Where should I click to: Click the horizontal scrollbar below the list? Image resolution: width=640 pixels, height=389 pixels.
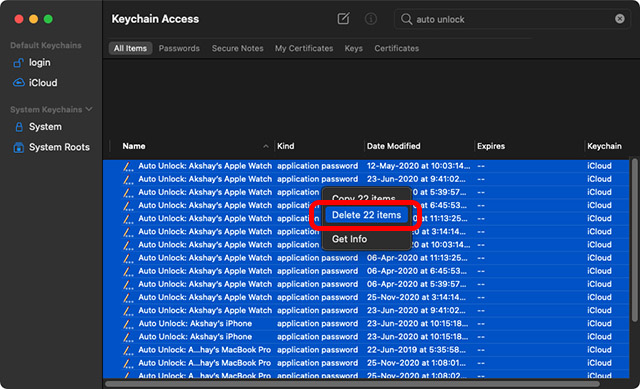tap(353, 384)
